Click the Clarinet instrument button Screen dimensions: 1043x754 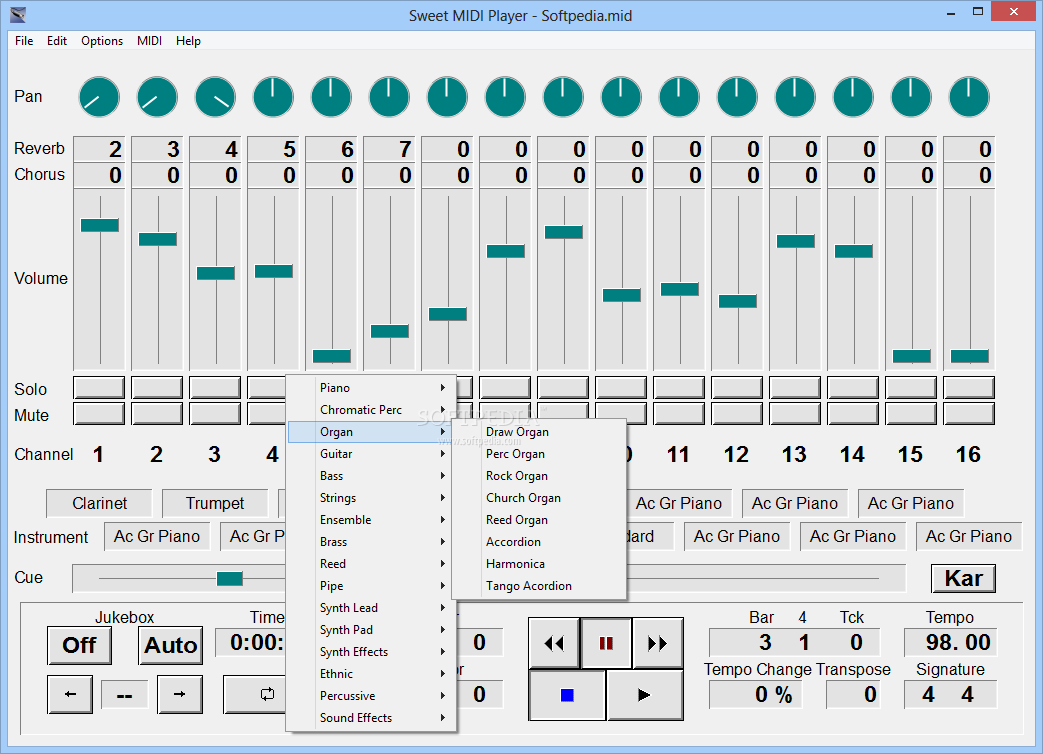pyautogui.click(x=99, y=503)
